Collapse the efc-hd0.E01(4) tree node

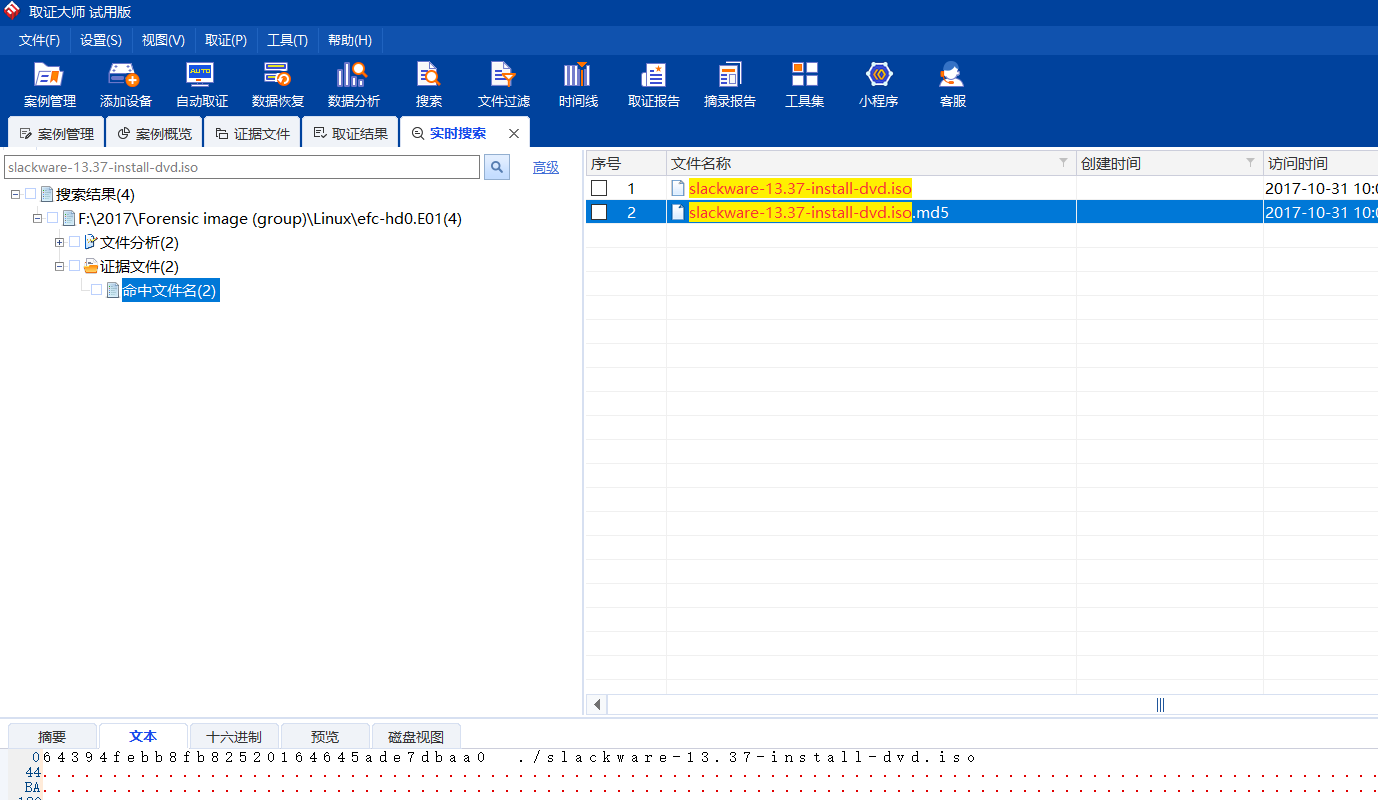point(37,218)
